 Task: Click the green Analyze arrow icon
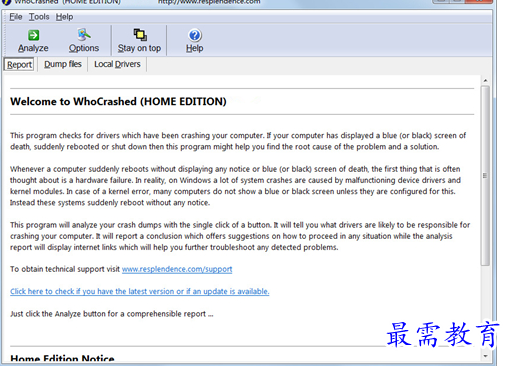point(33,35)
